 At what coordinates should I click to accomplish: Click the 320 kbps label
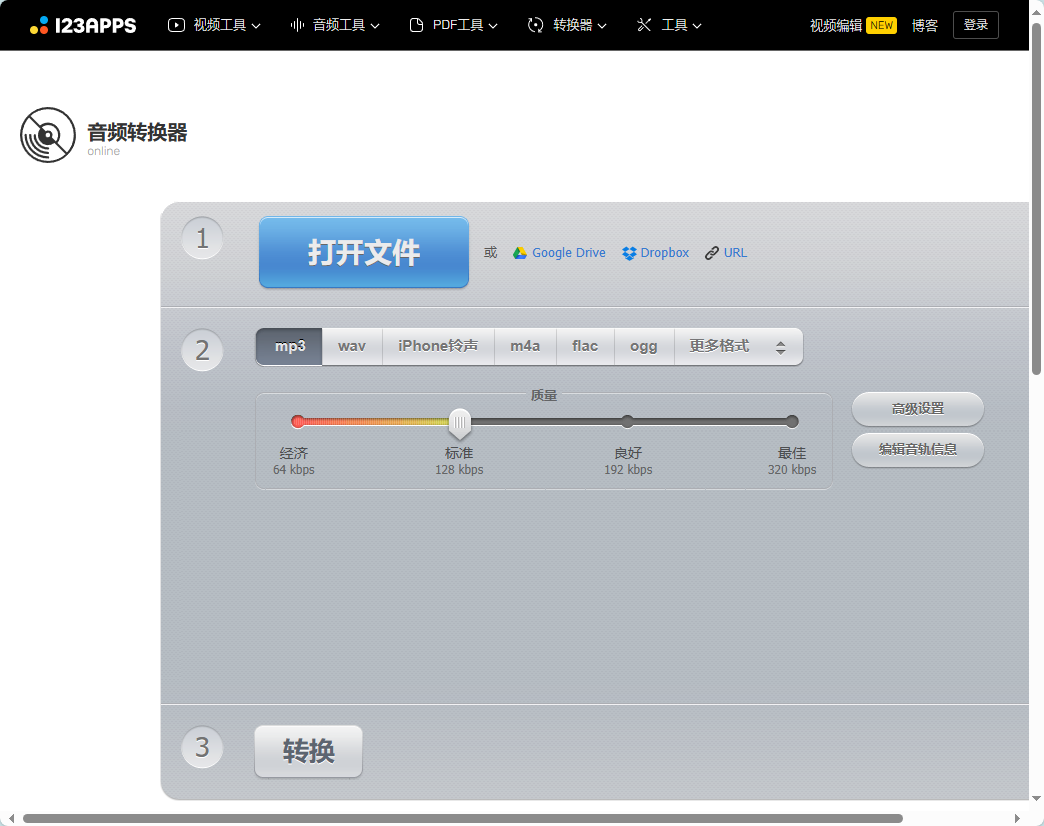(792, 470)
